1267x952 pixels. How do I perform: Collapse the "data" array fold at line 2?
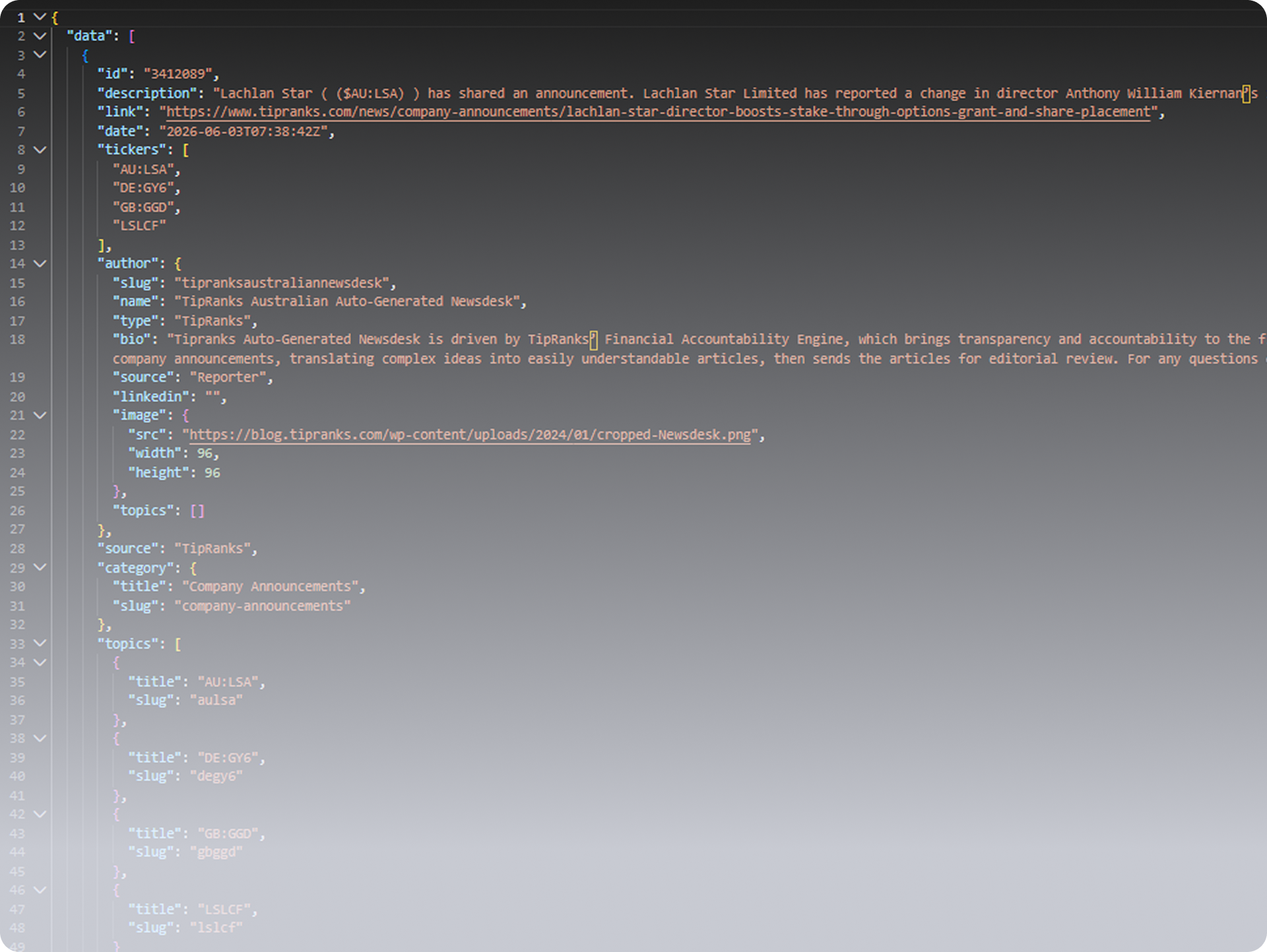[40, 36]
